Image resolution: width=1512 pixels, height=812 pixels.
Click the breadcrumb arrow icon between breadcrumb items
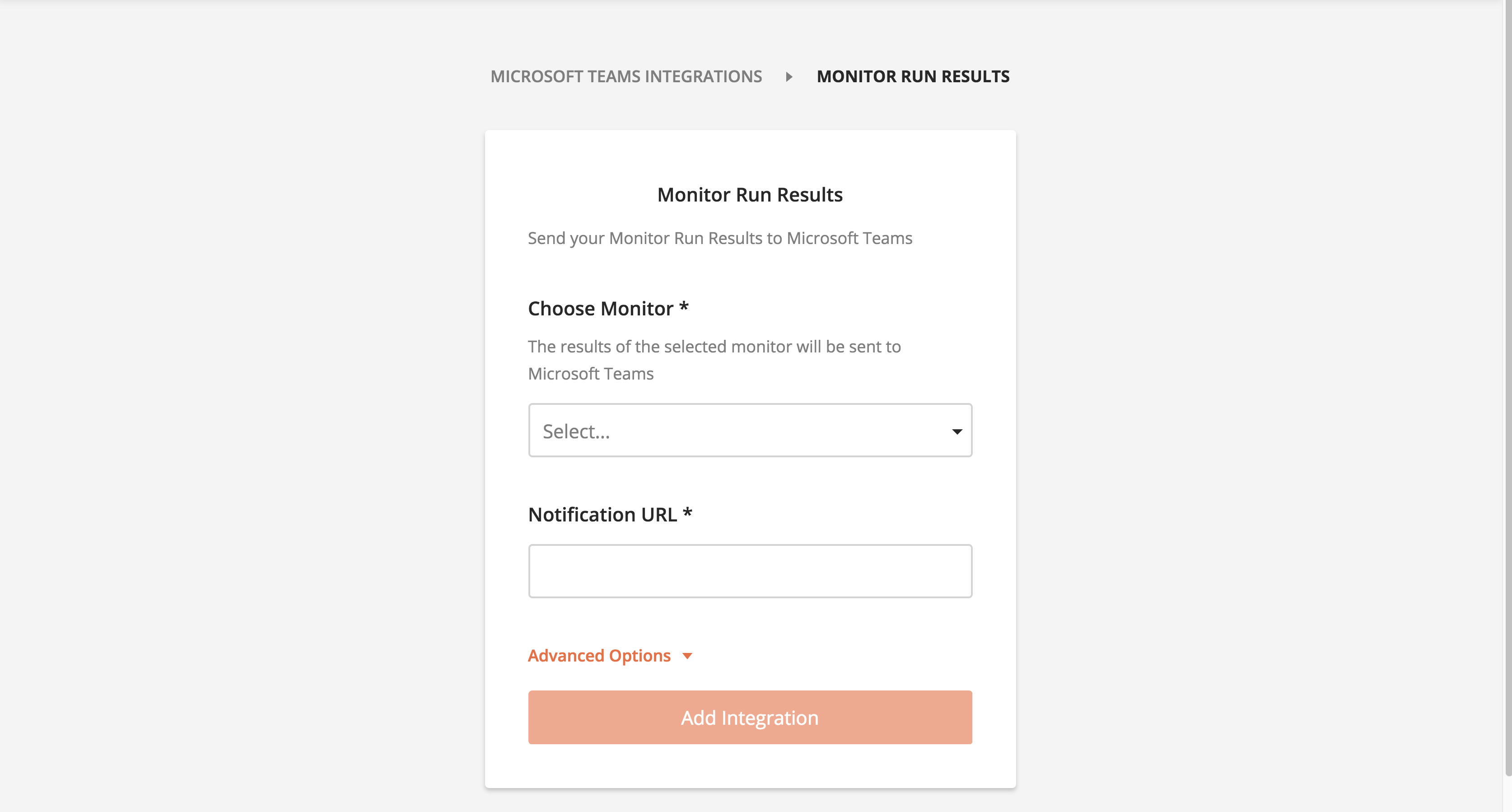pos(789,76)
